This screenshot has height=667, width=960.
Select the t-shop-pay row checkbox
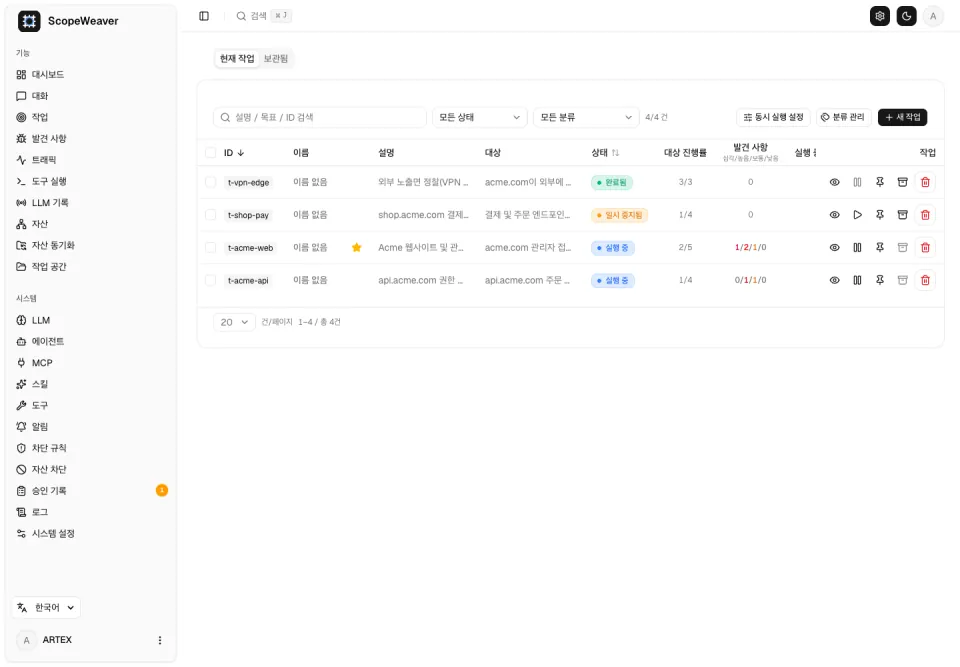211,215
